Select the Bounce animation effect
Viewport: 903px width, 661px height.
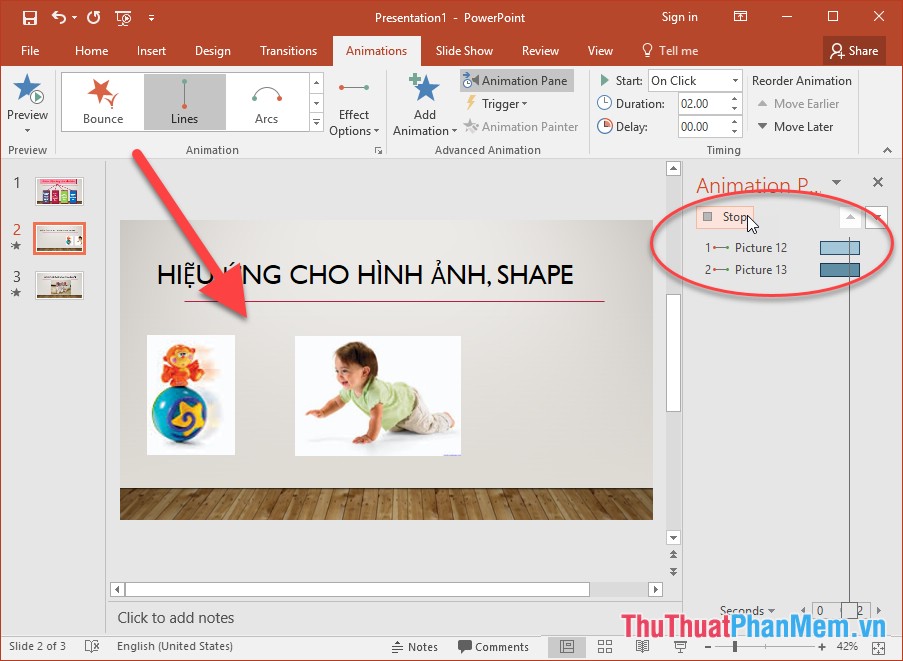tap(101, 100)
